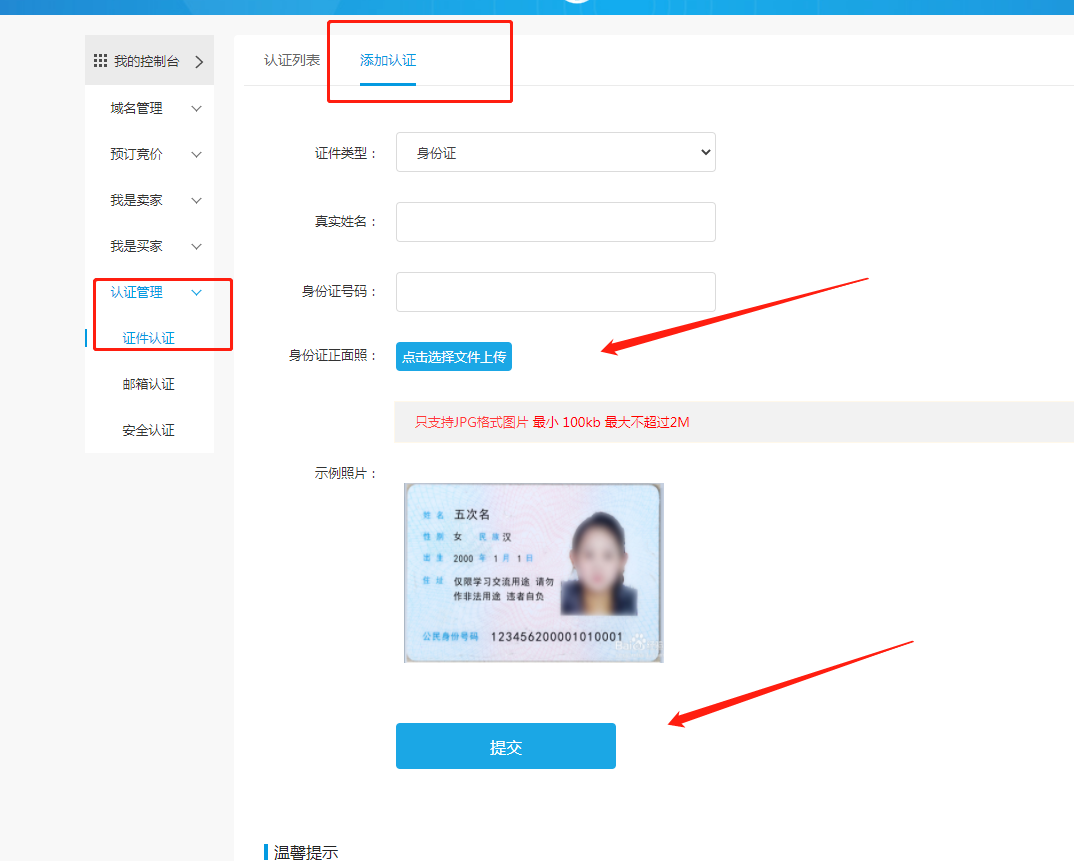Click the arrow next to 我的控制台
1074x861 pixels.
[199, 62]
